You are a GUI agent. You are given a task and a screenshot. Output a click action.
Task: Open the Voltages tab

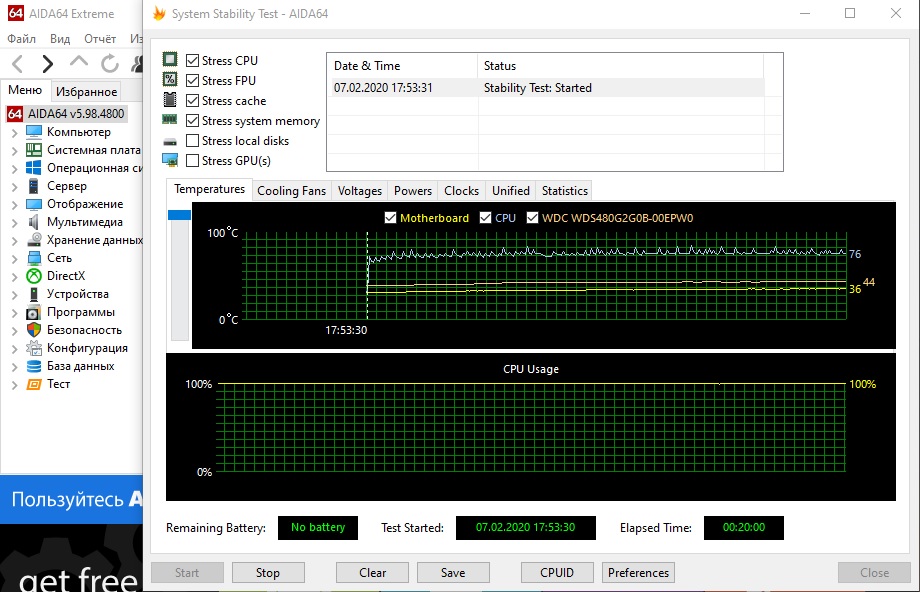click(360, 191)
